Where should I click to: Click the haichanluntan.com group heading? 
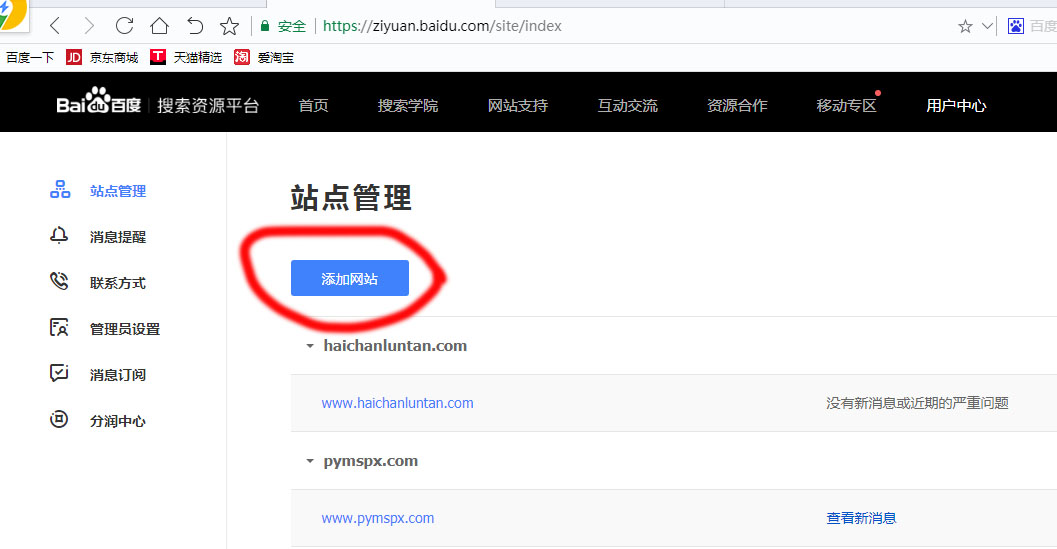[x=395, y=346]
